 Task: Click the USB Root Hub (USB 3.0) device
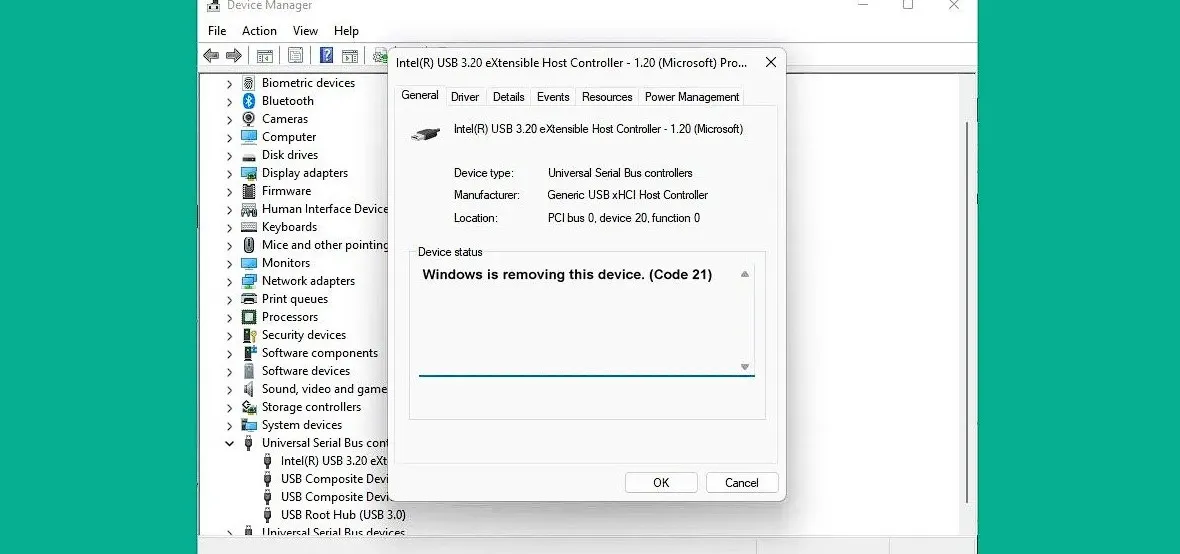[342, 515]
